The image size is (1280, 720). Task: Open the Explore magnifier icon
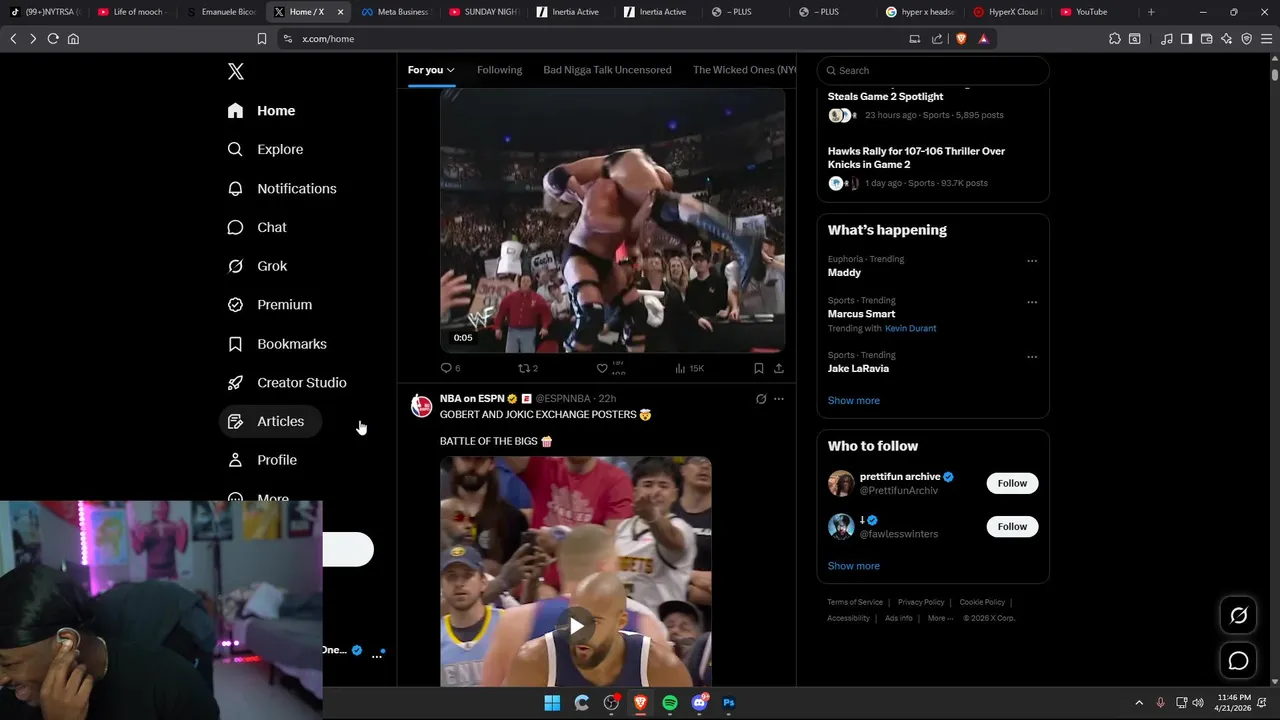point(235,149)
